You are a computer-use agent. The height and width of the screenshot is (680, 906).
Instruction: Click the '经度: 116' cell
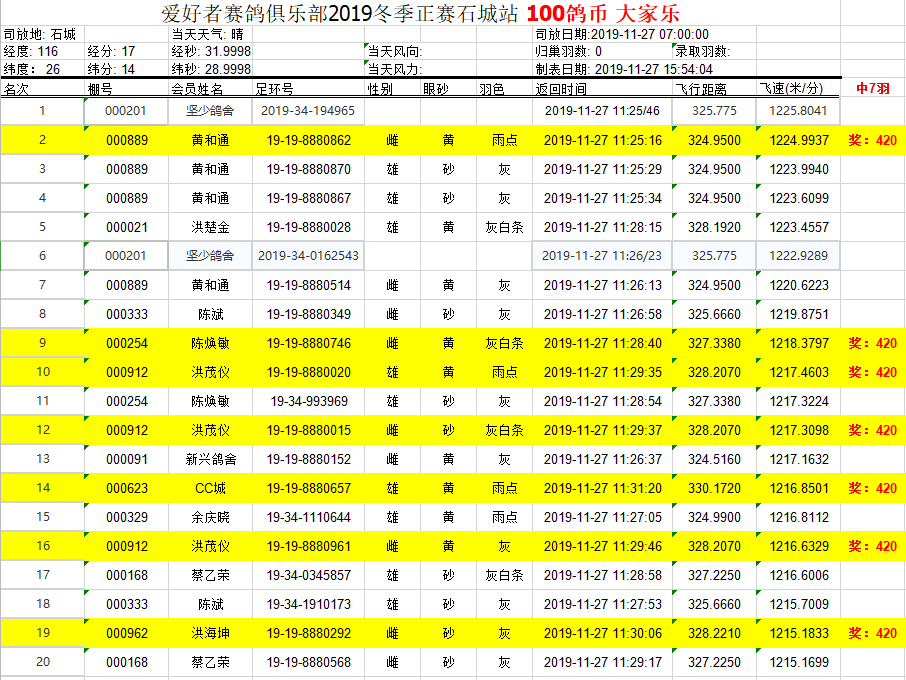(31, 51)
